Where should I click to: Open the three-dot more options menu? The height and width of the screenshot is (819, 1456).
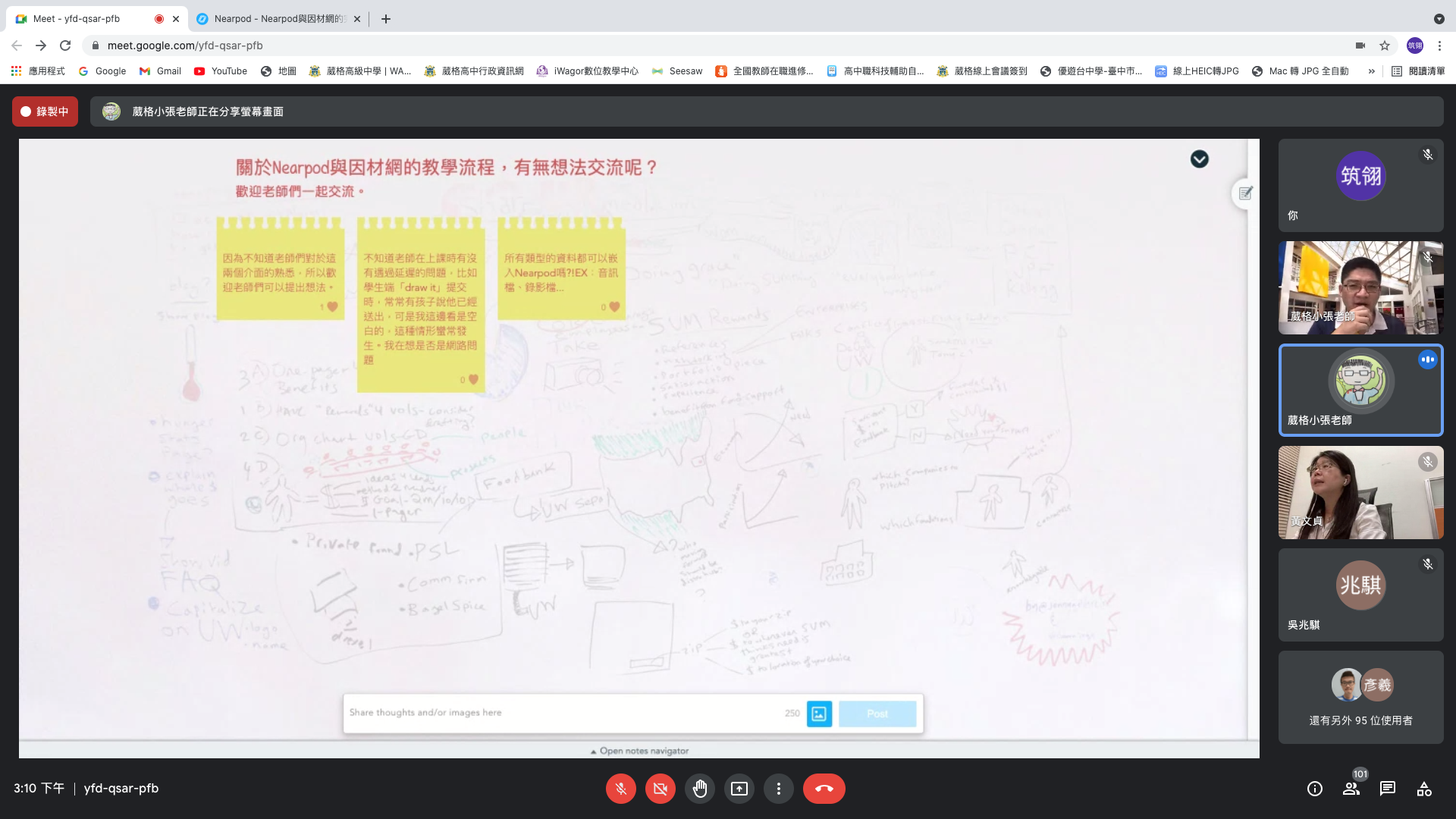(x=778, y=789)
